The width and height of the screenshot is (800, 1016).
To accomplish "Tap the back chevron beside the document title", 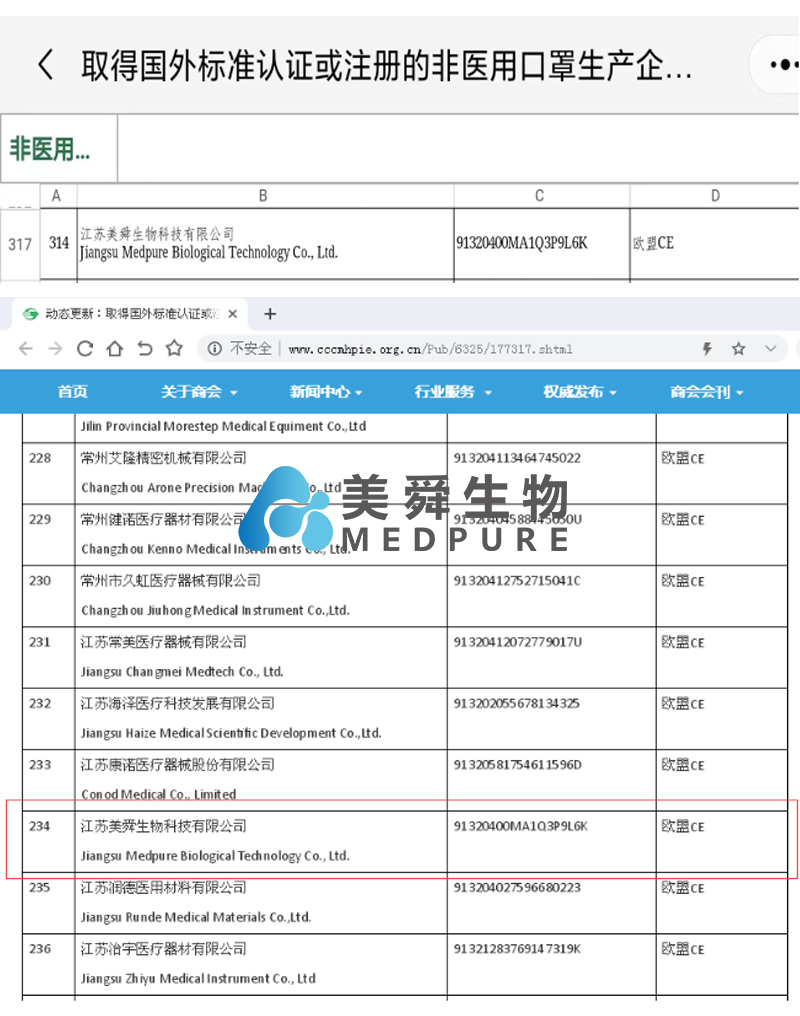I will tap(45, 65).
